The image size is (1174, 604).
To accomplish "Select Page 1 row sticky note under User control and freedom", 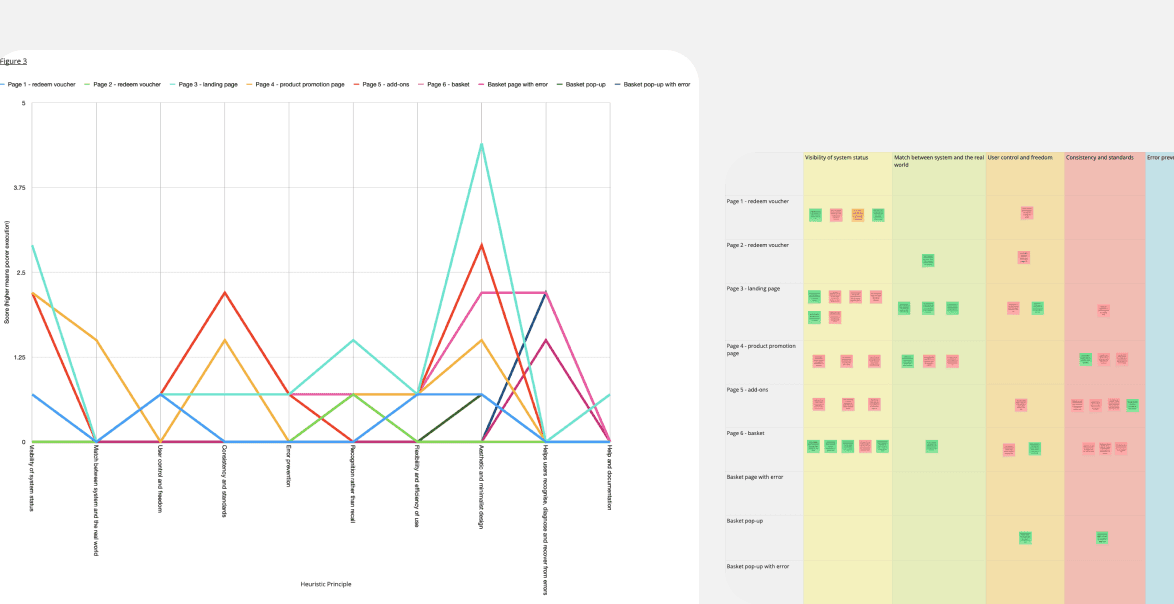I will 1027,213.
